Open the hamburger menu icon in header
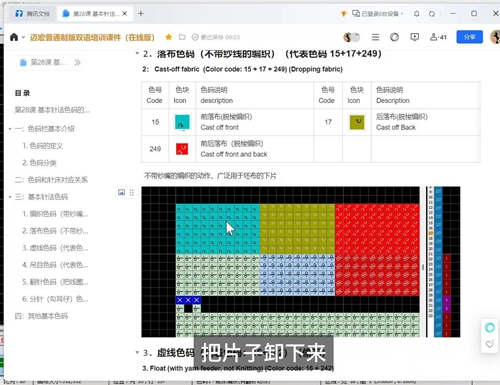 tap(375, 37)
